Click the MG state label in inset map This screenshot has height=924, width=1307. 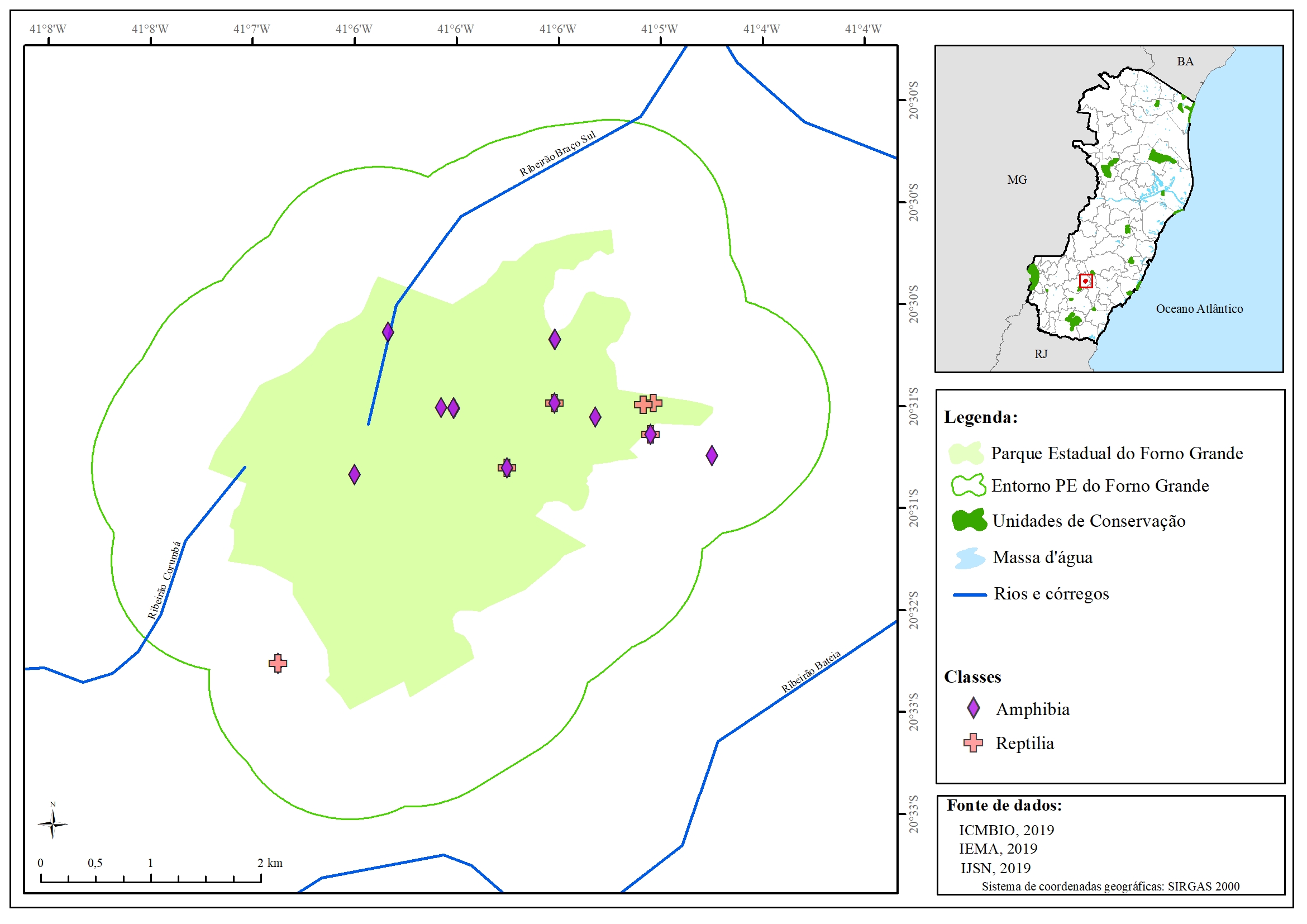pyautogui.click(x=1017, y=180)
